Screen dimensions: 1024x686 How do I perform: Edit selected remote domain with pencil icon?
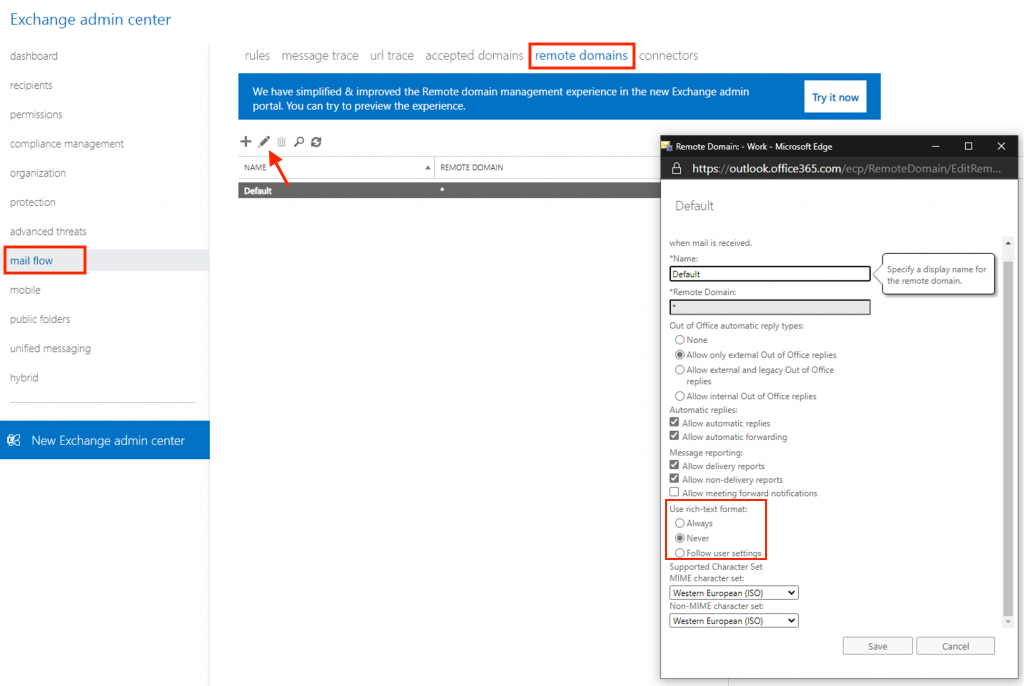264,141
